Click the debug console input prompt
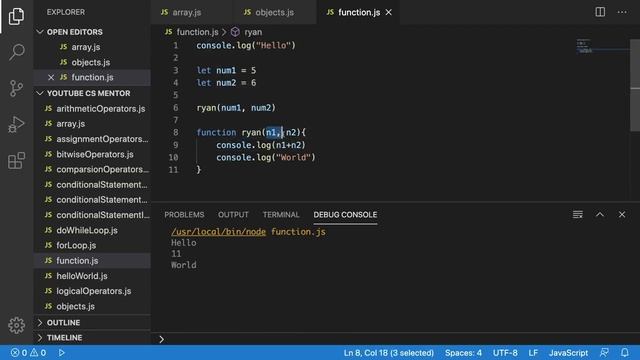 [396, 339]
